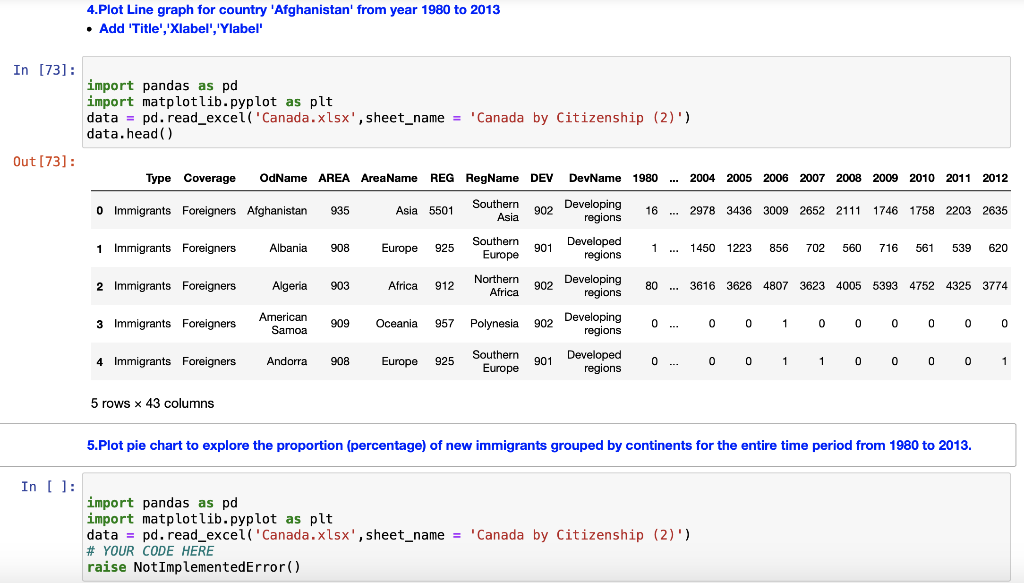The width and height of the screenshot is (1024, 583).
Task: Click the 'Afghanistan' cell in row 0
Action: tap(277, 211)
